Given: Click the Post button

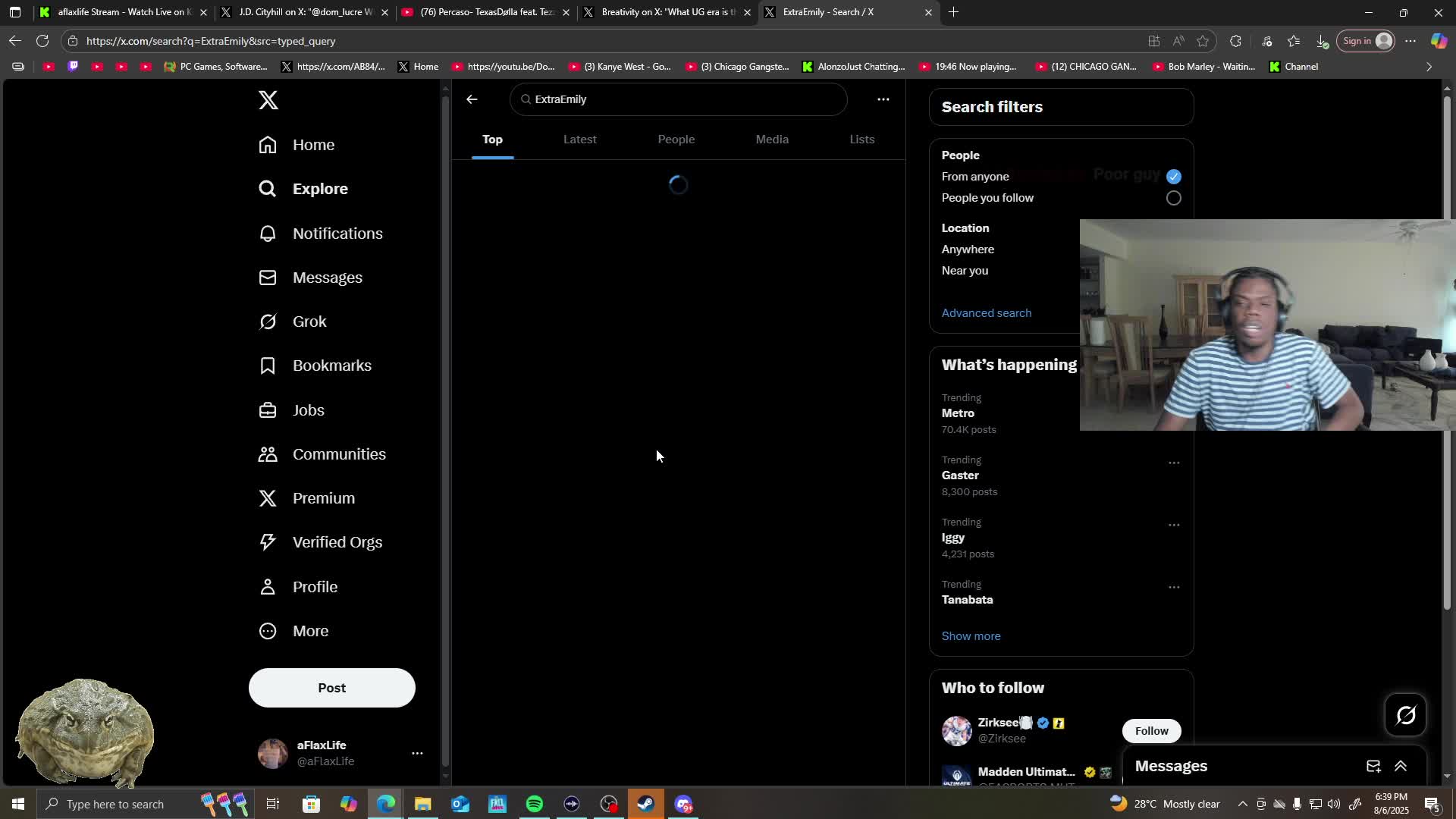Looking at the screenshot, I should click(332, 688).
